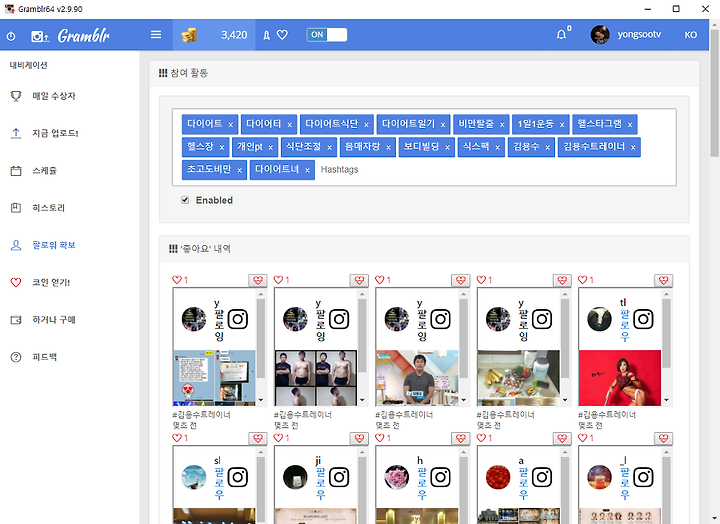Uncheck the Enabled checkbox

tap(185, 200)
